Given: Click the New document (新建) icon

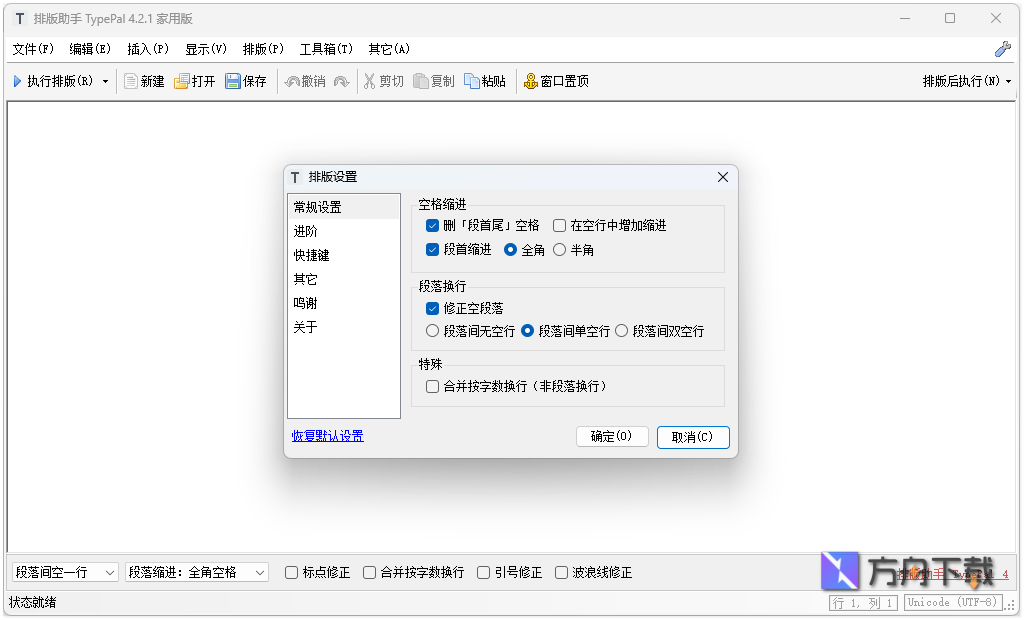Looking at the screenshot, I should [131, 82].
